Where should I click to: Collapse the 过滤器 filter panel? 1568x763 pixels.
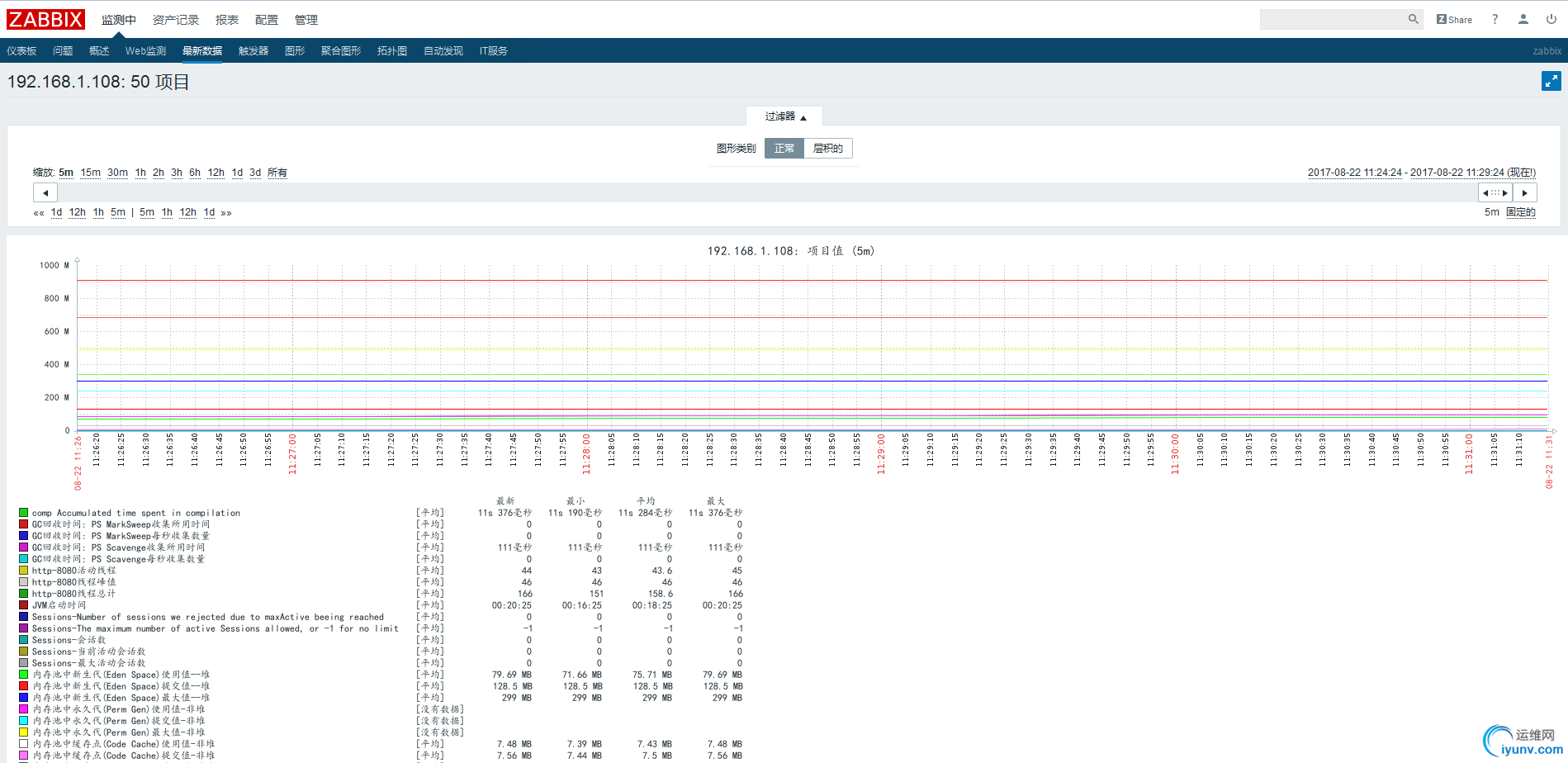tap(784, 116)
